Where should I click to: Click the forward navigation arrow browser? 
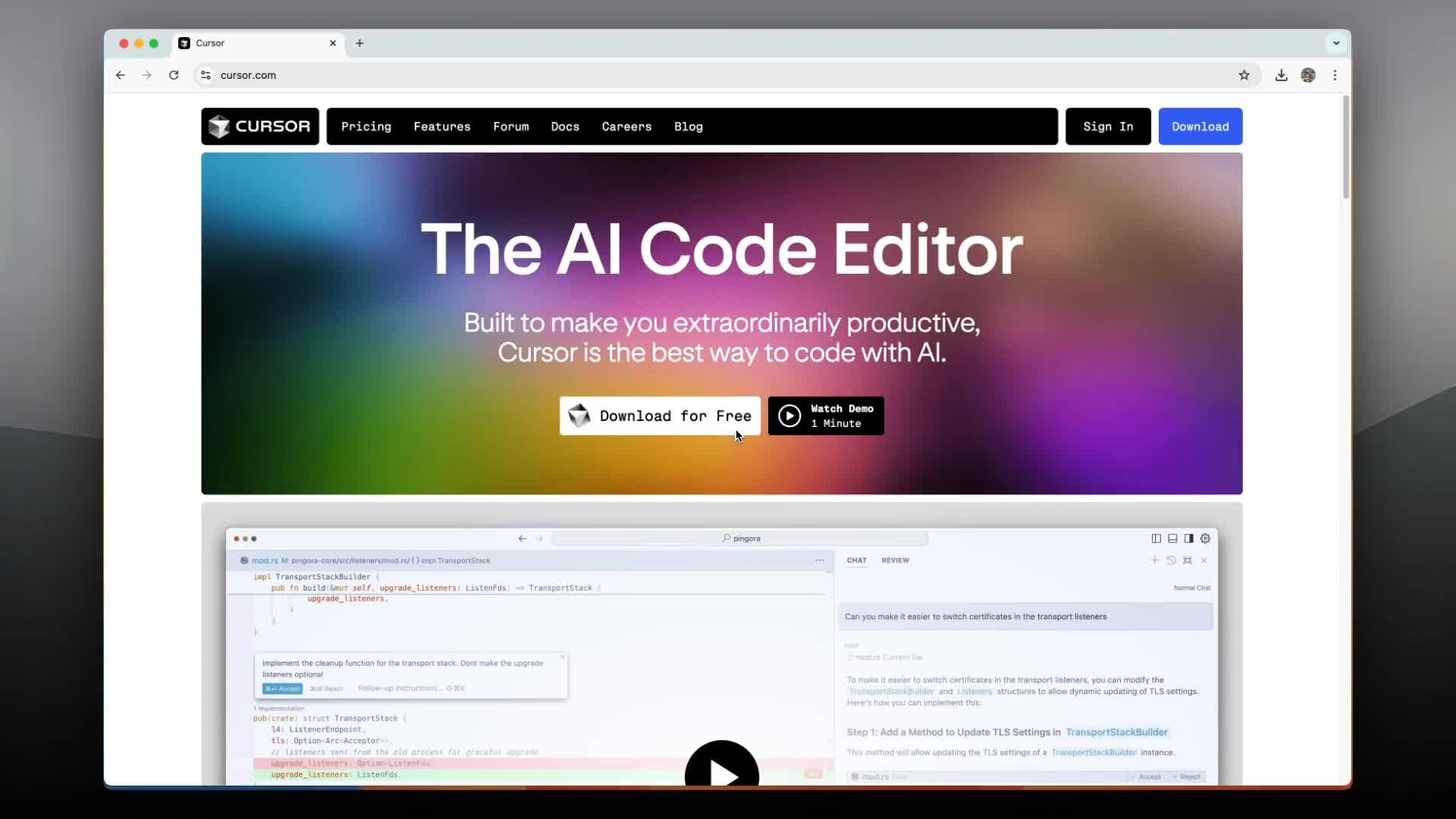[x=146, y=75]
